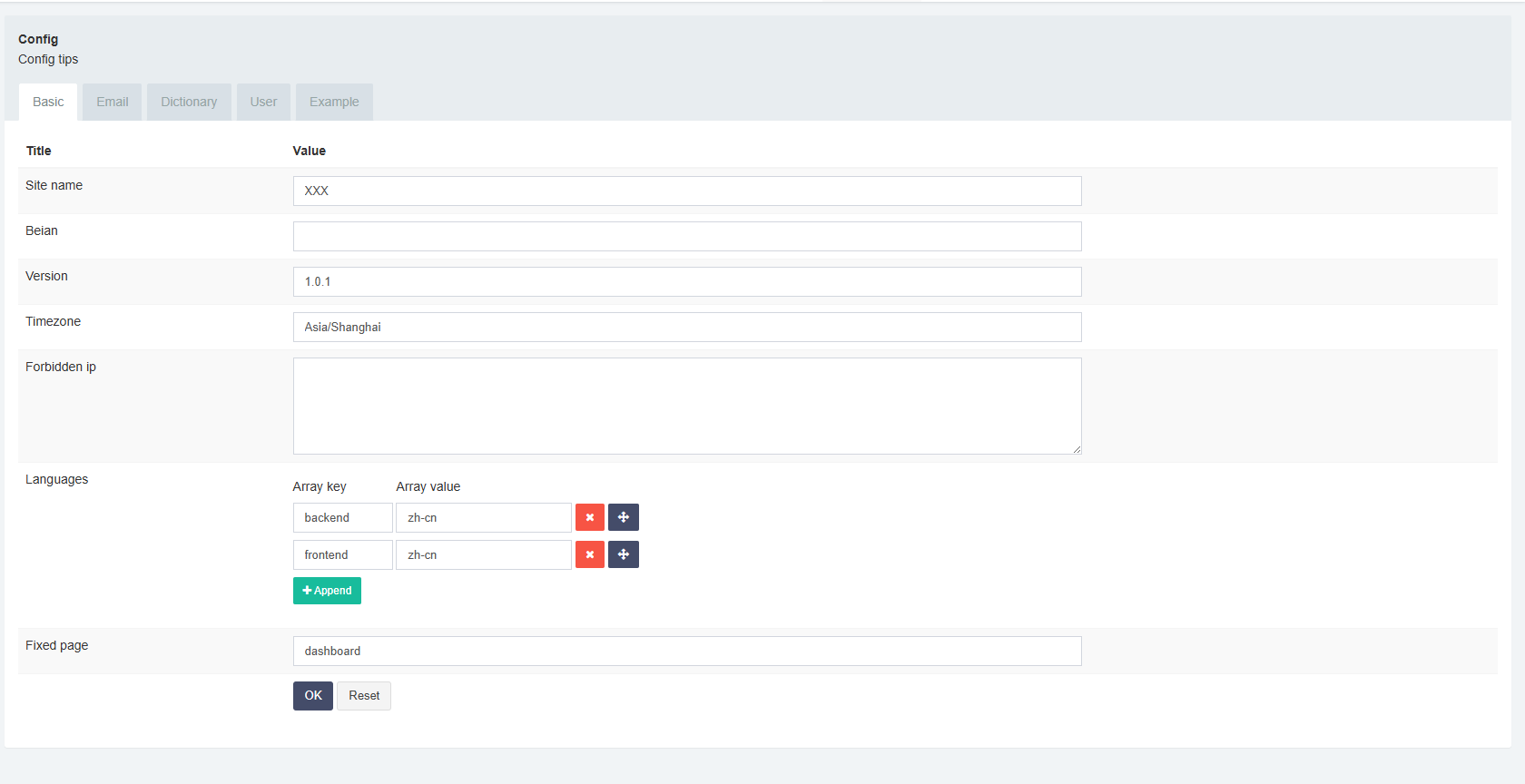The height and width of the screenshot is (784, 1525).
Task: Focus the Forbidden ip textarea
Action: 687,406
